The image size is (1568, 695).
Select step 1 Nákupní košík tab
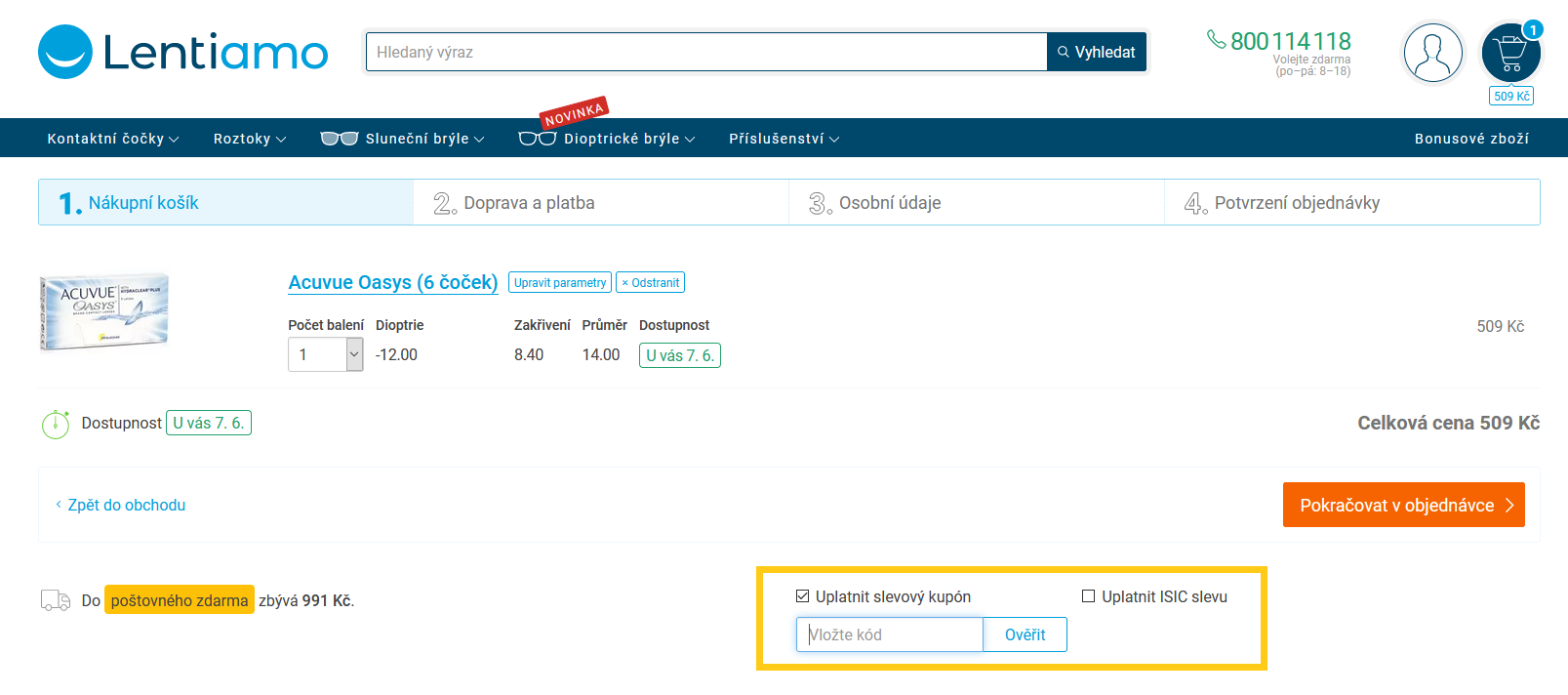pyautogui.click(x=226, y=202)
